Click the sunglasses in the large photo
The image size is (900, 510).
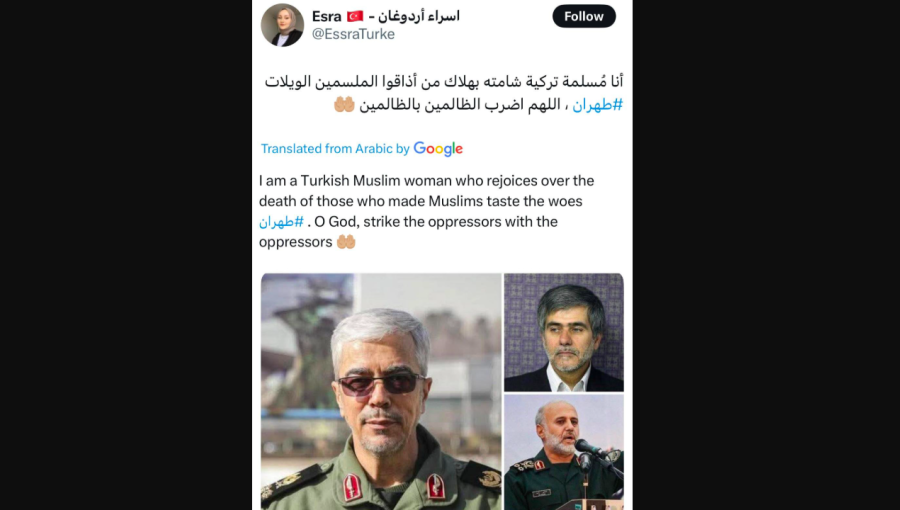click(x=380, y=383)
